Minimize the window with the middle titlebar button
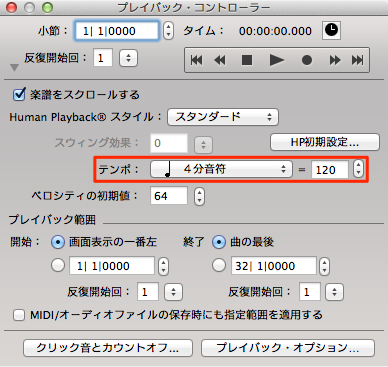Screen dimensions: 388x367 pos(29,7)
